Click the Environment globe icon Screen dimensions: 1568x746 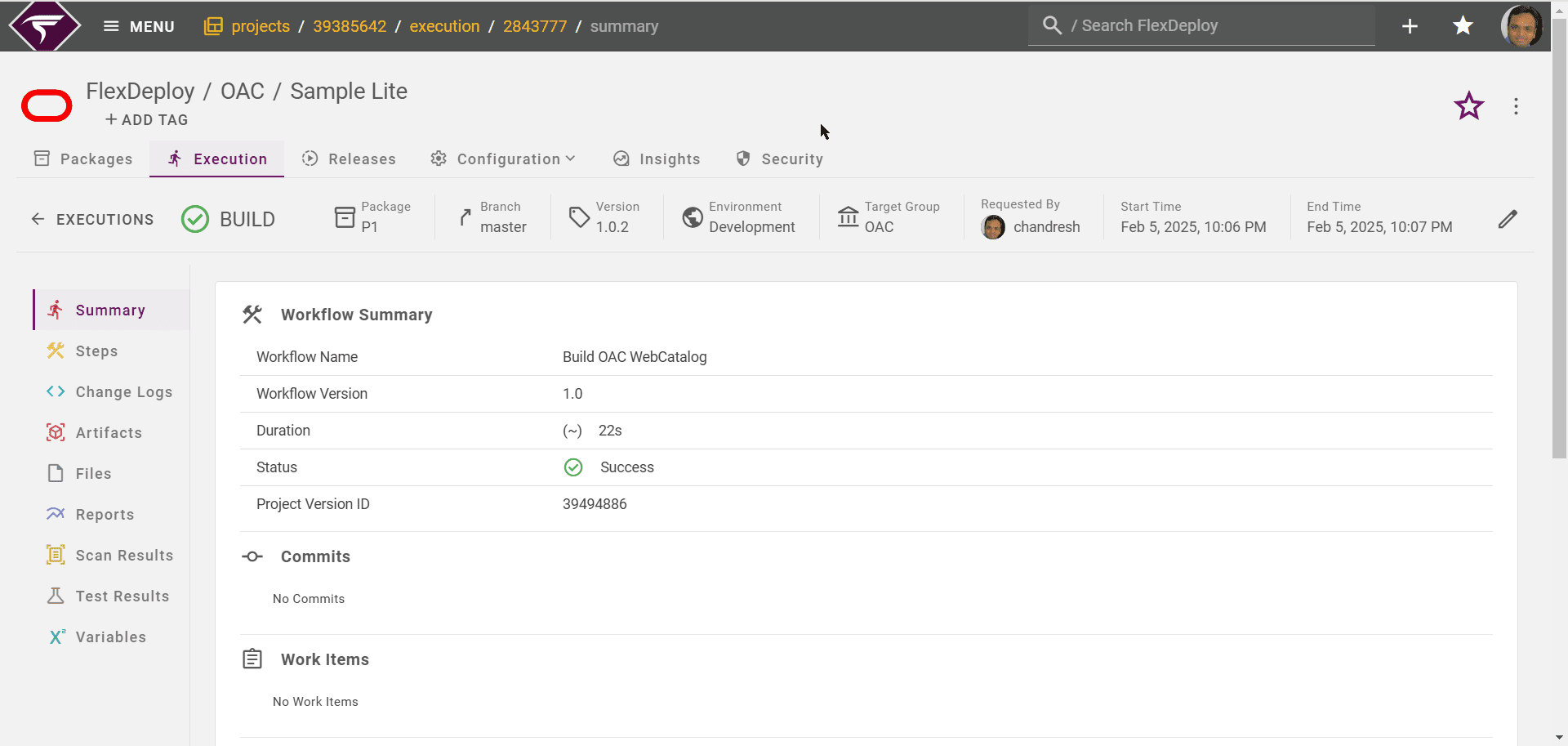[693, 217]
